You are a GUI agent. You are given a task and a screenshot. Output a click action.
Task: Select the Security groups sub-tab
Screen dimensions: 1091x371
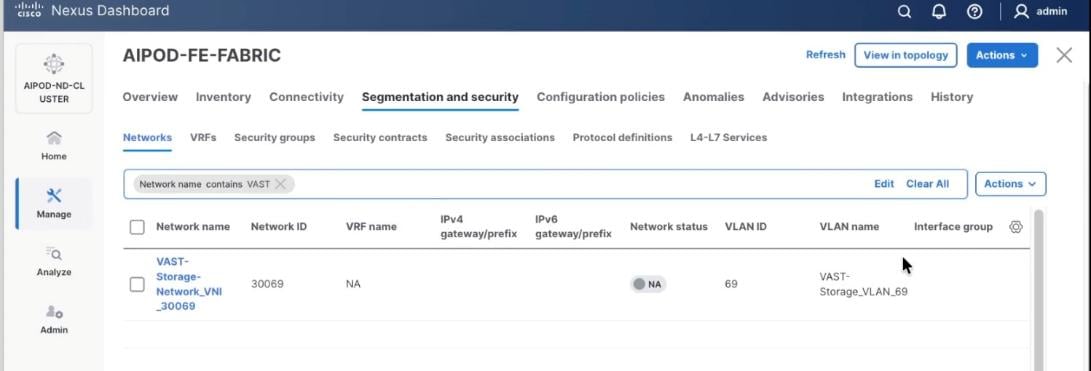tap(274, 137)
